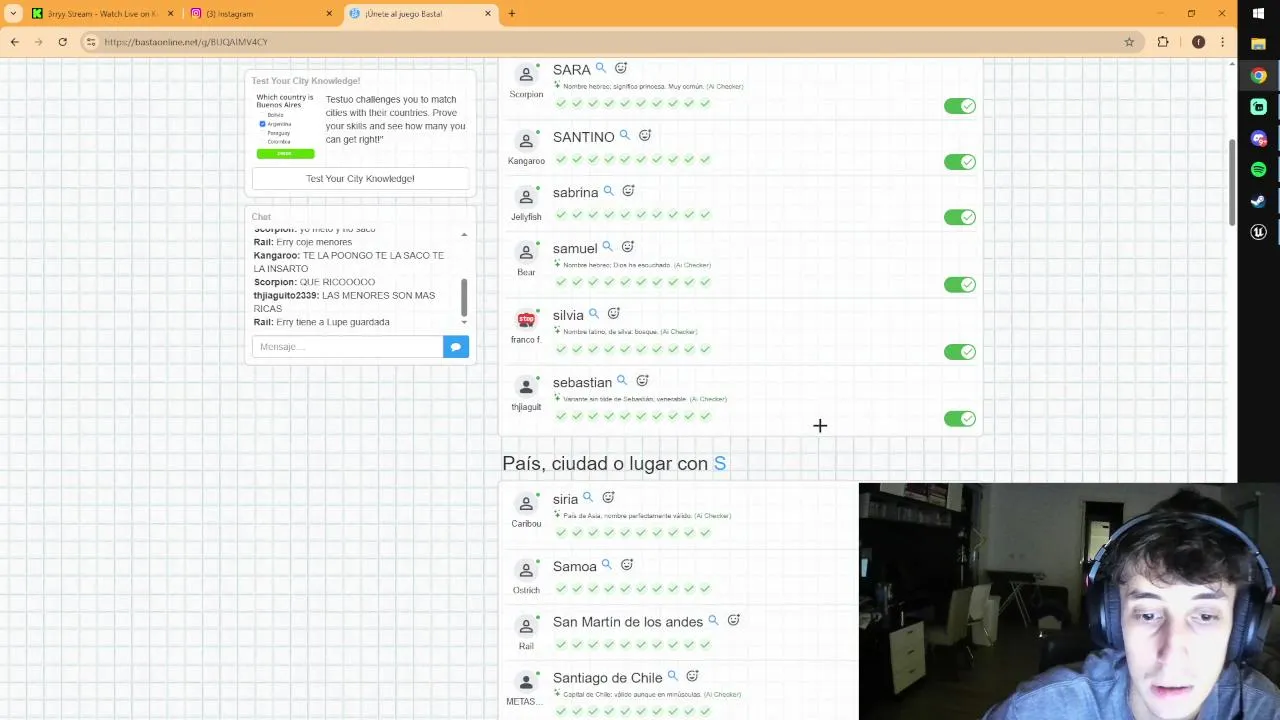This screenshot has height=720, width=1280.
Task: Focus the Mensaje chat input
Action: [x=347, y=346]
